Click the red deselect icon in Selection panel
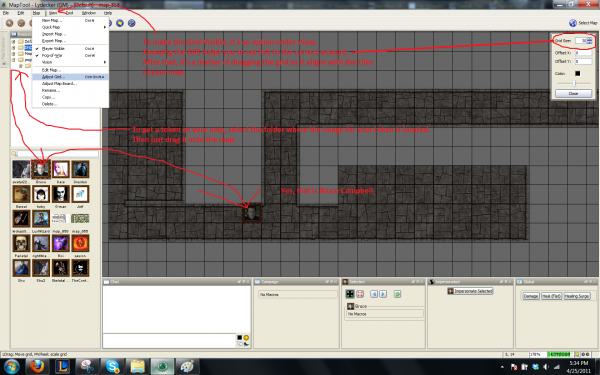The image size is (600, 375). [x=360, y=294]
